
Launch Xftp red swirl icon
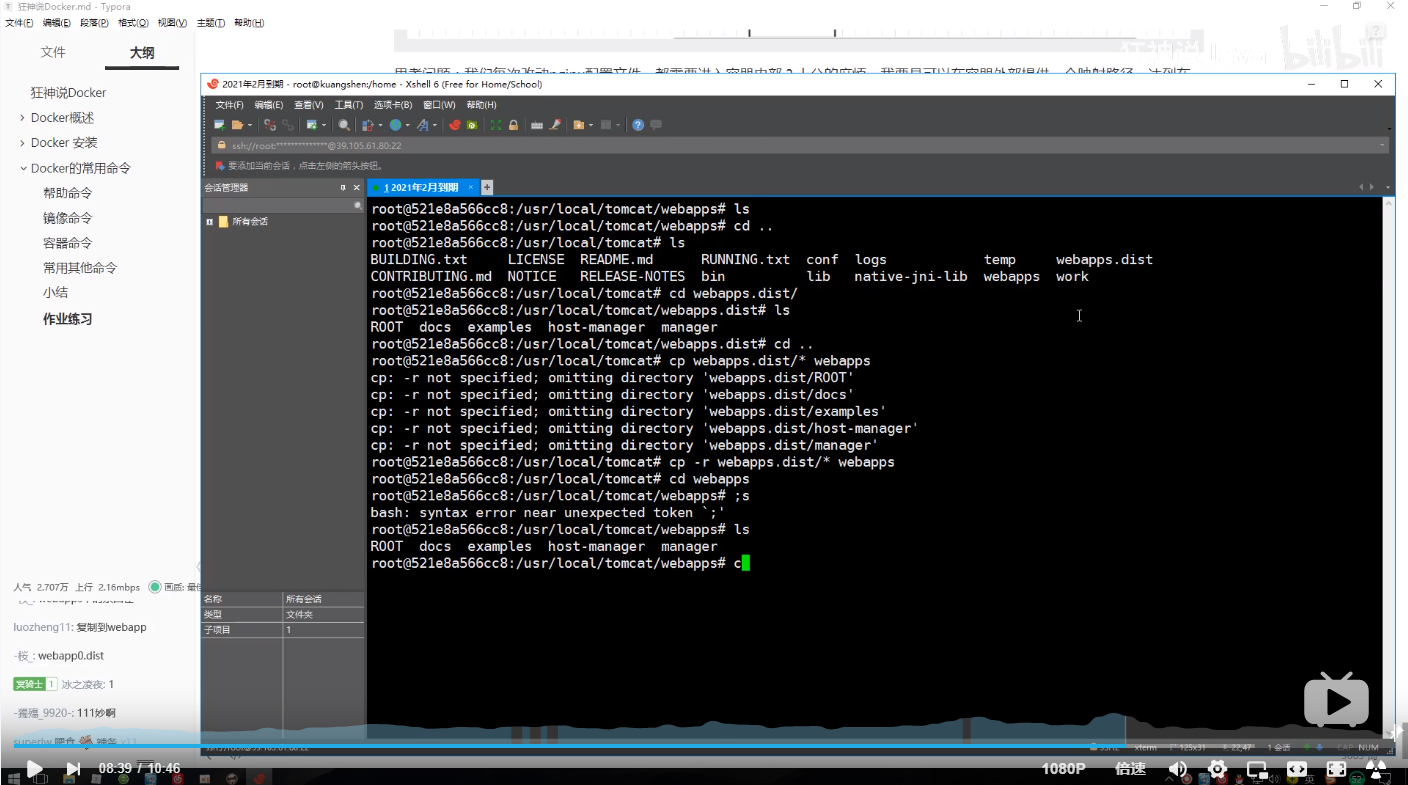pos(455,125)
